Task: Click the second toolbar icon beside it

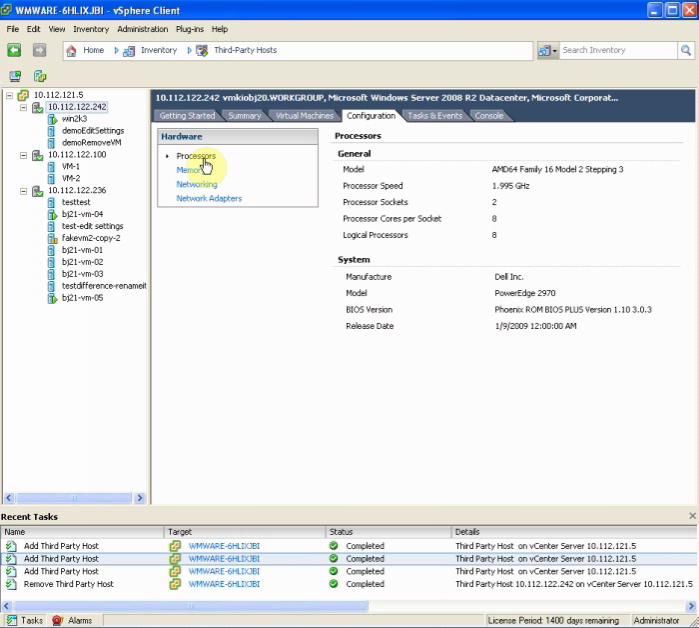Action: coord(40,76)
